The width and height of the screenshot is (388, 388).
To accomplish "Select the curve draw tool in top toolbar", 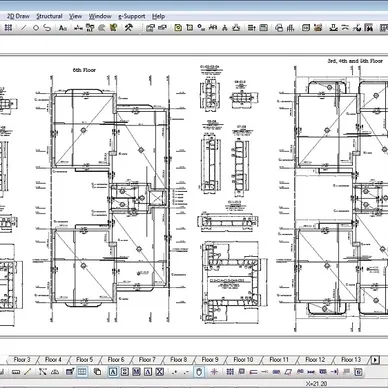I will [47, 28].
